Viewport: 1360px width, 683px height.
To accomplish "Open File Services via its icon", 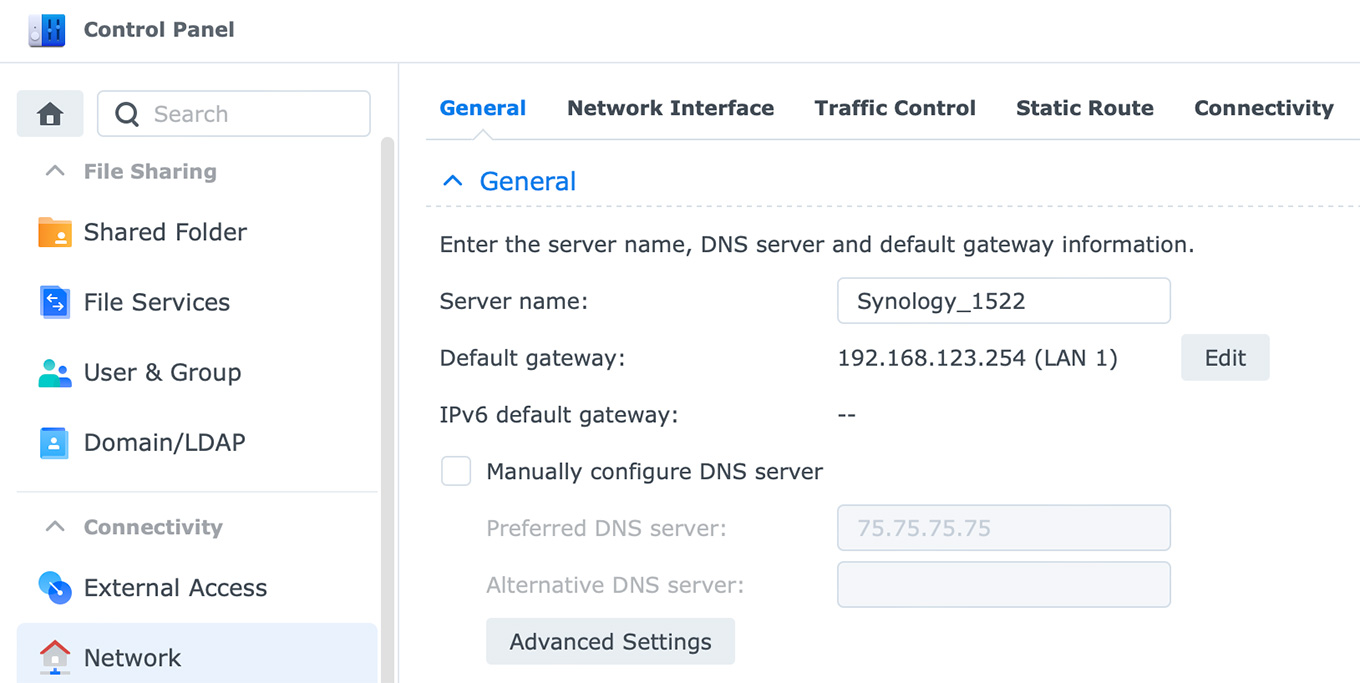I will pos(54,302).
